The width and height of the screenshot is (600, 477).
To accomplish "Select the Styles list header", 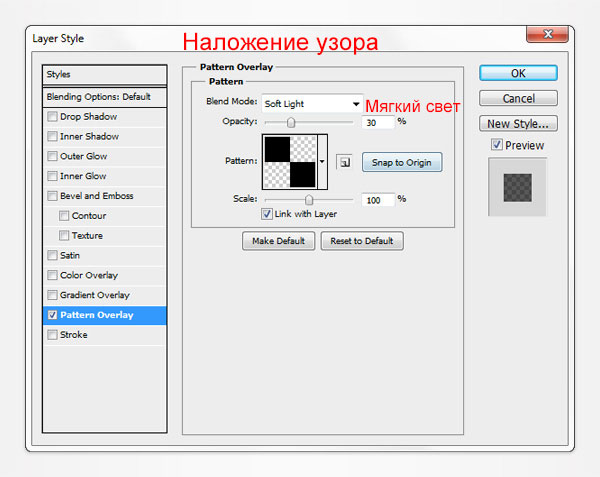I will (104, 75).
